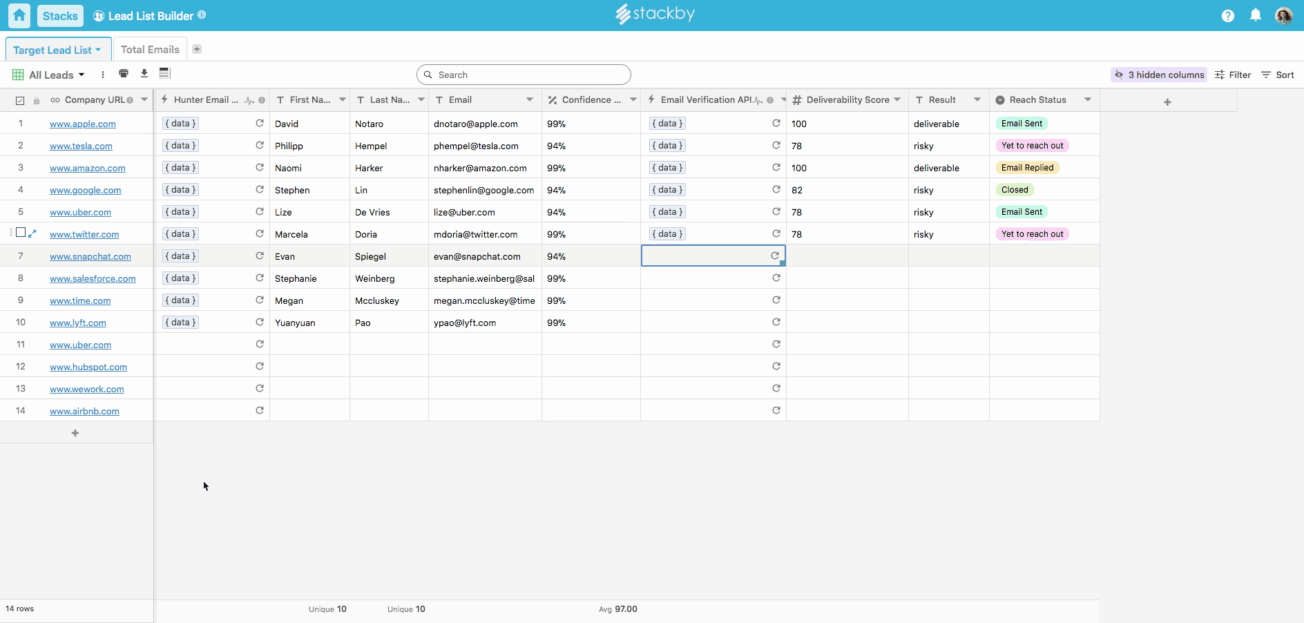Refresh Hunter Email API for hubspot.com row
1304x623 pixels.
pyautogui.click(x=260, y=366)
